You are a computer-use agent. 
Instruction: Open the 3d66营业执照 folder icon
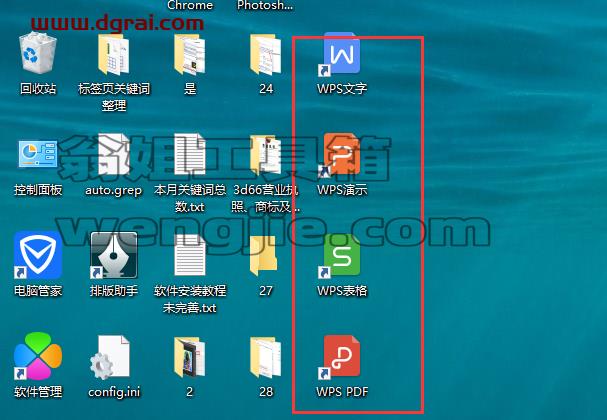(266, 155)
